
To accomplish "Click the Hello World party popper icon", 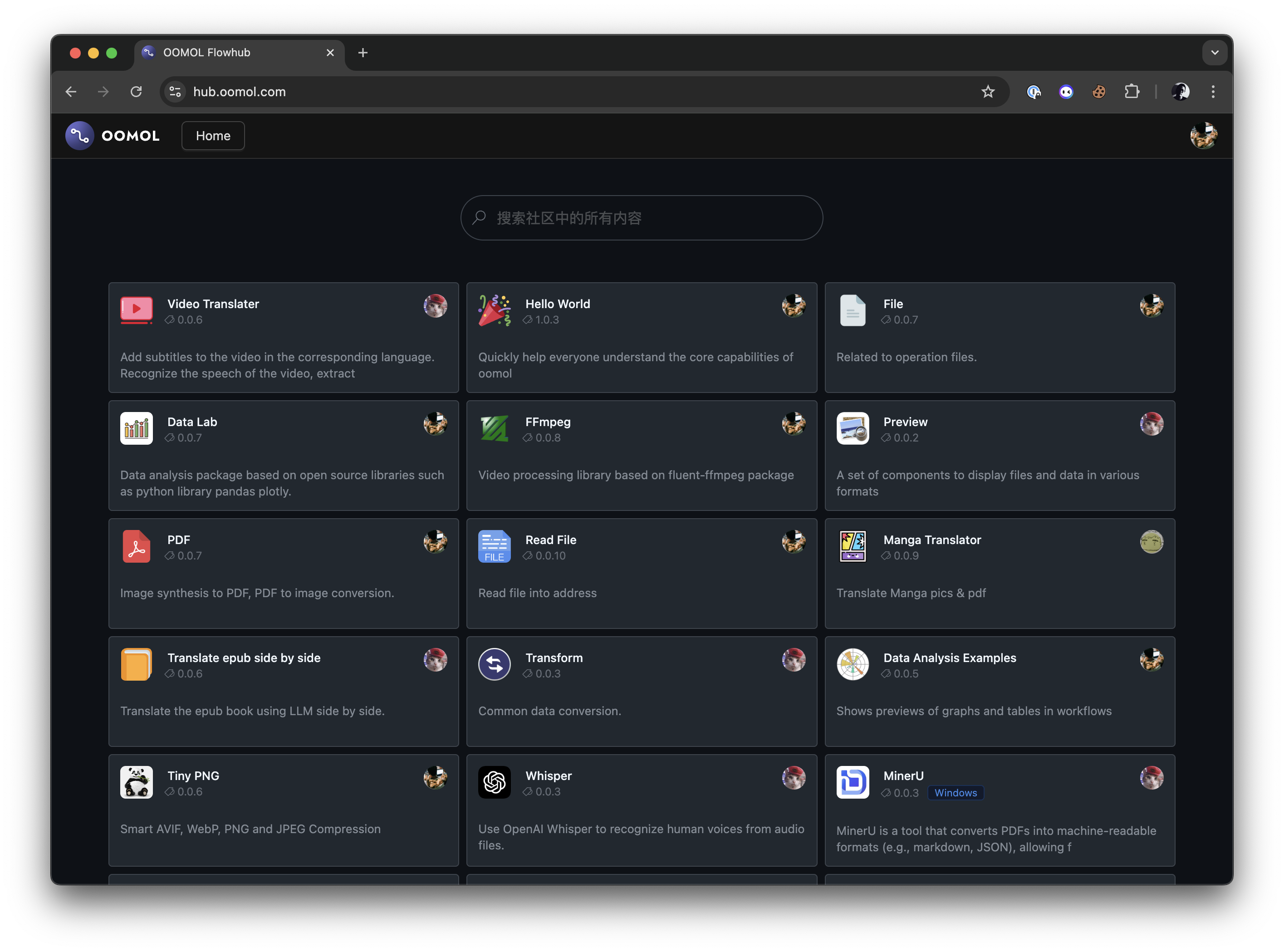I will tap(494, 311).
